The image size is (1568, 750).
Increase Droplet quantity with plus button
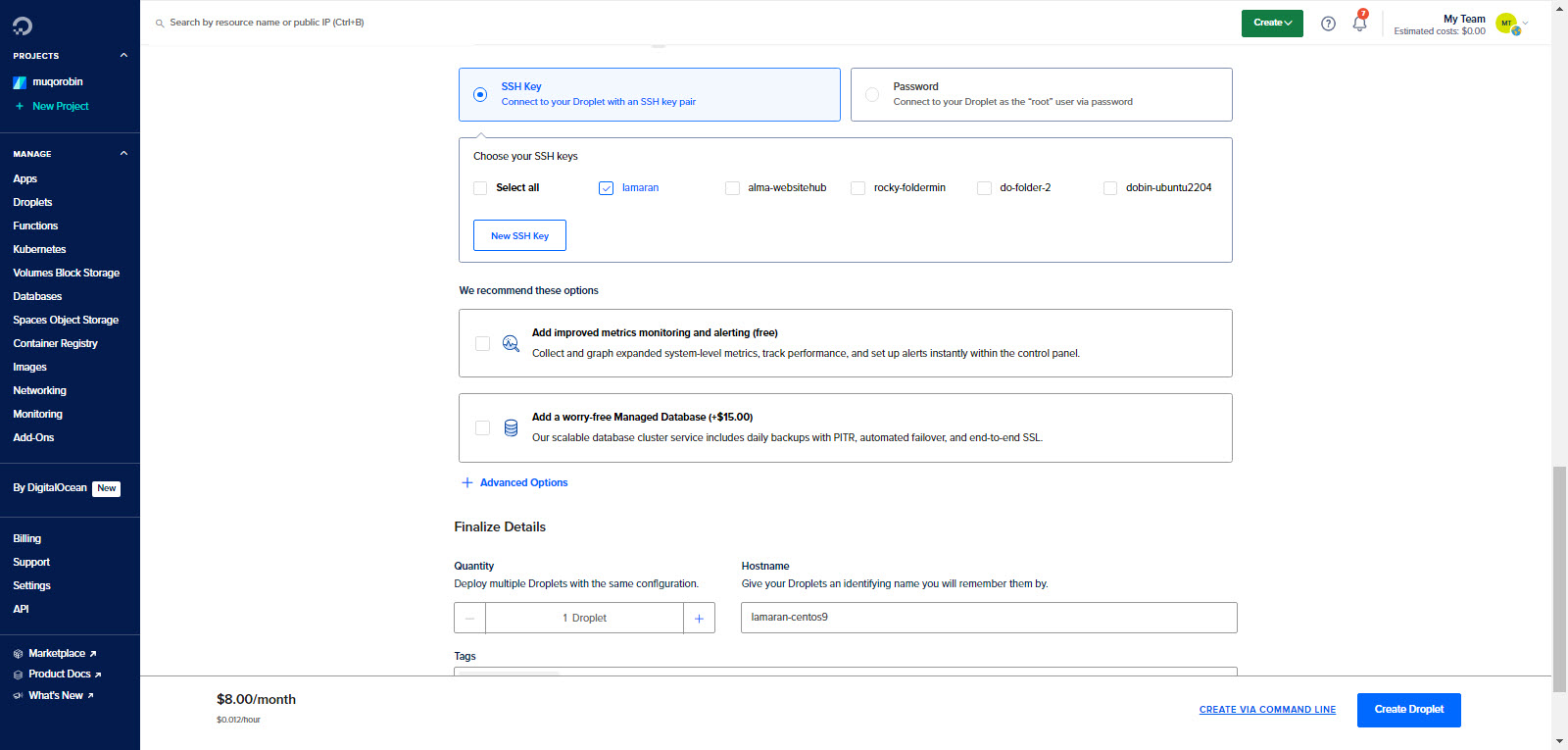[x=699, y=618]
